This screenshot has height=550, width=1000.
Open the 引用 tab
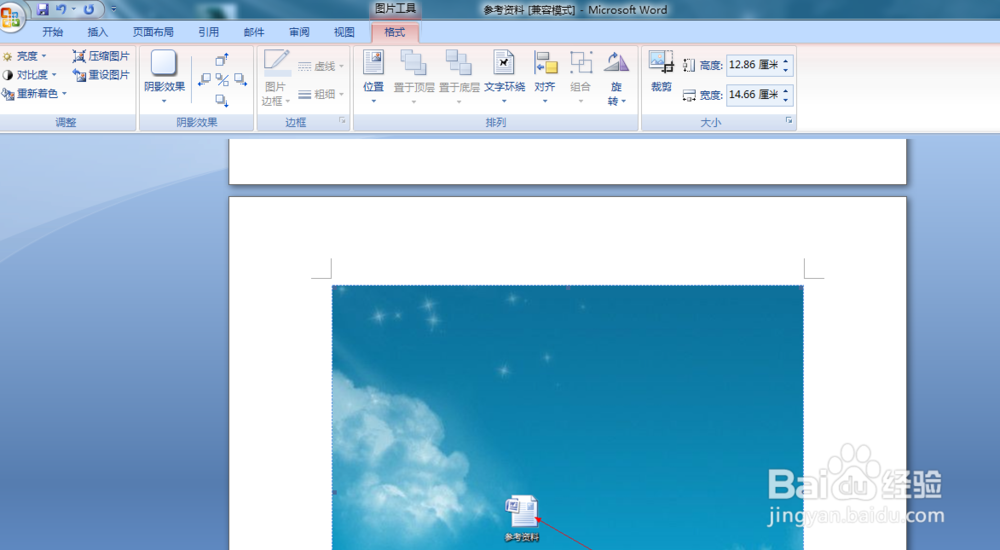point(209,32)
